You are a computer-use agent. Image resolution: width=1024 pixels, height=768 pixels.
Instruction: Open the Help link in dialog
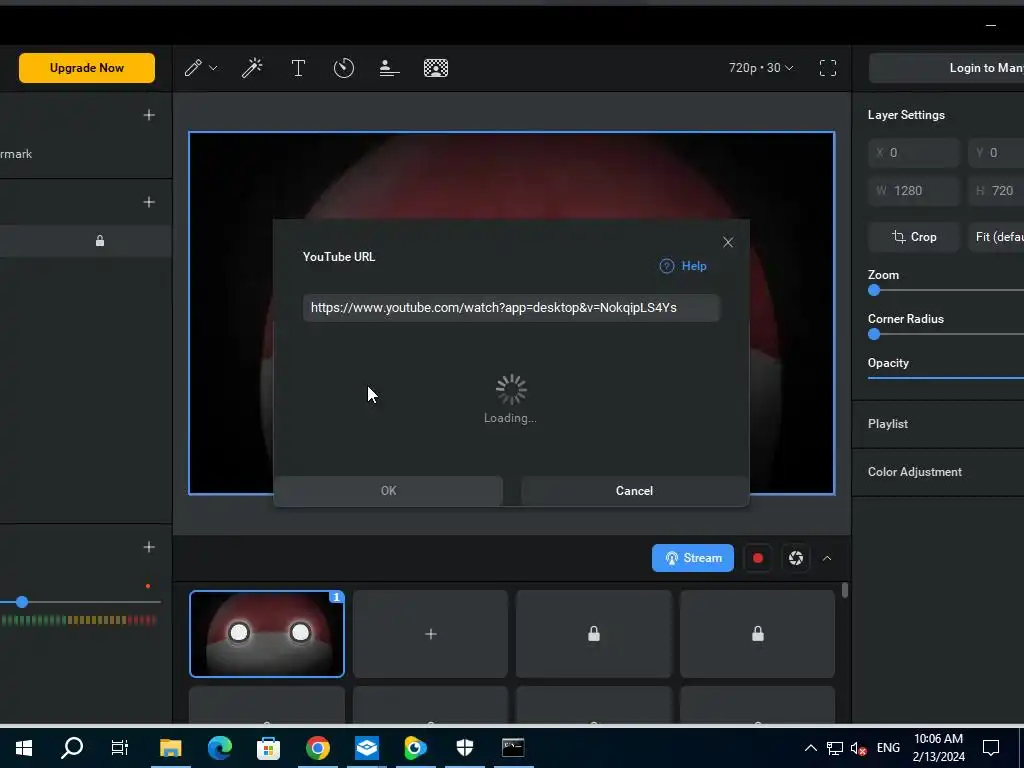694,266
